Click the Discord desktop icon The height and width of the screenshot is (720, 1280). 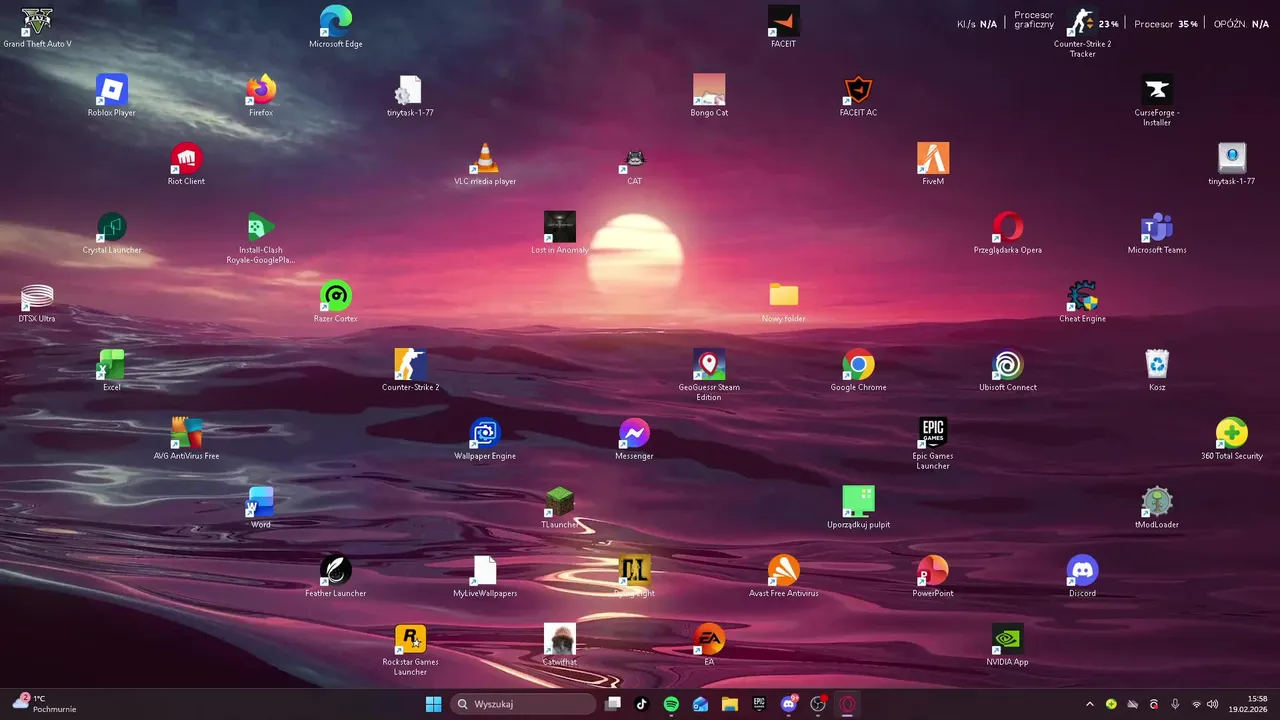point(1082,576)
